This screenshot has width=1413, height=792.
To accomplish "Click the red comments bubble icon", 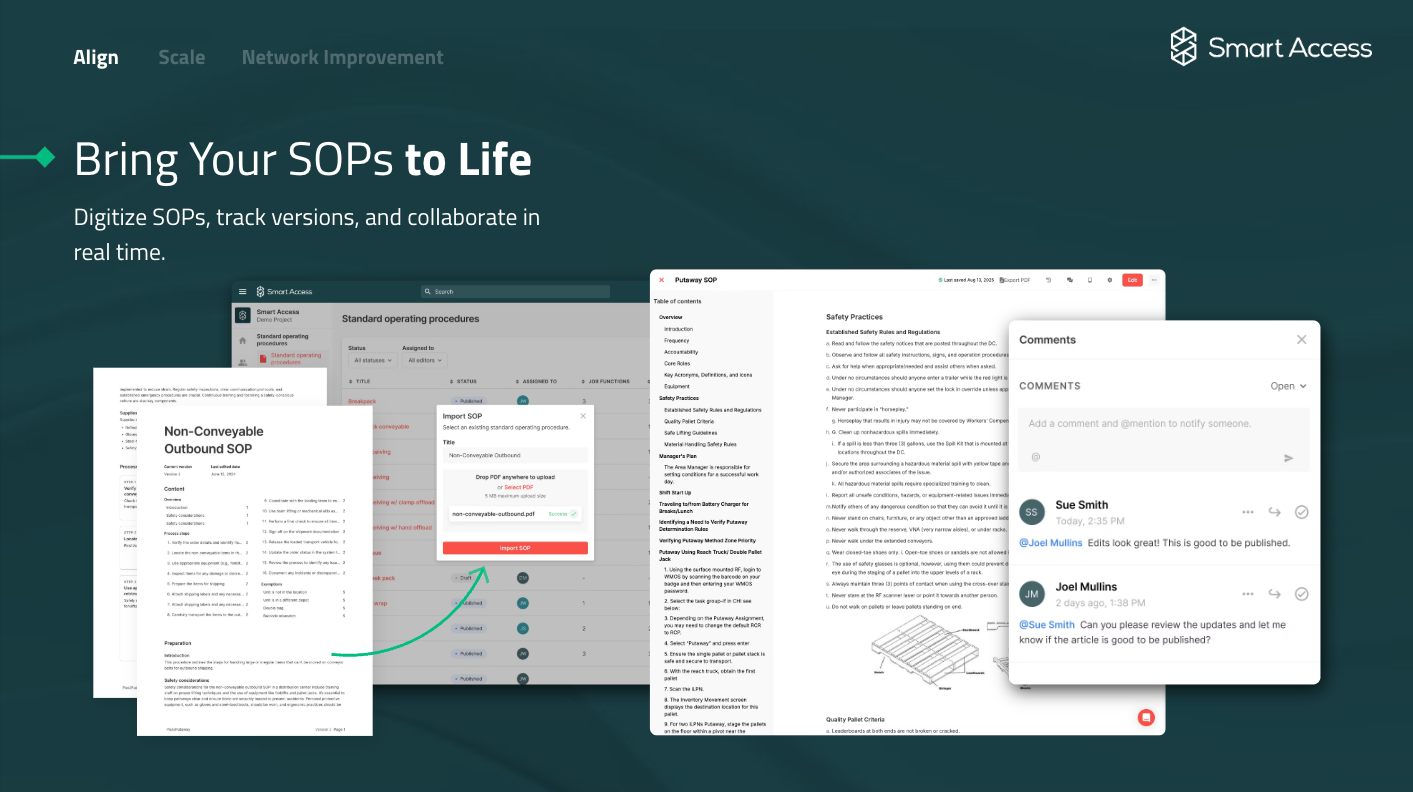I will tap(1146, 717).
